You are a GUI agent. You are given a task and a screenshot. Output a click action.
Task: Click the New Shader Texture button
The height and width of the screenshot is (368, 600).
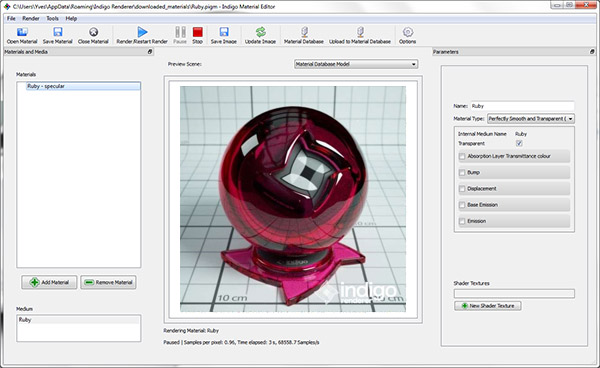coord(488,306)
